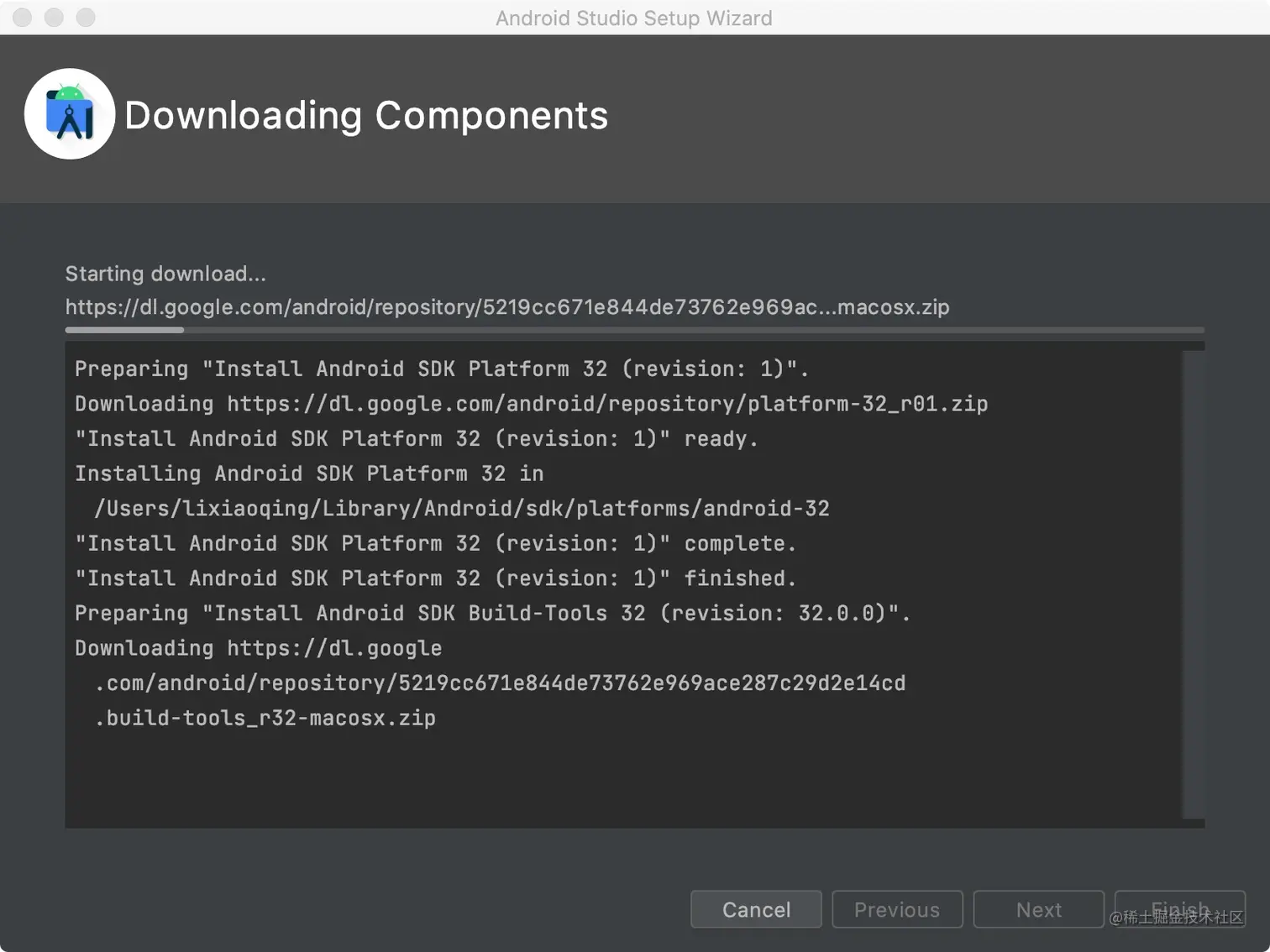This screenshot has height=952, width=1270.
Task: Click the '.build-tools_r32-macosx.zip' log line
Action: (265, 718)
